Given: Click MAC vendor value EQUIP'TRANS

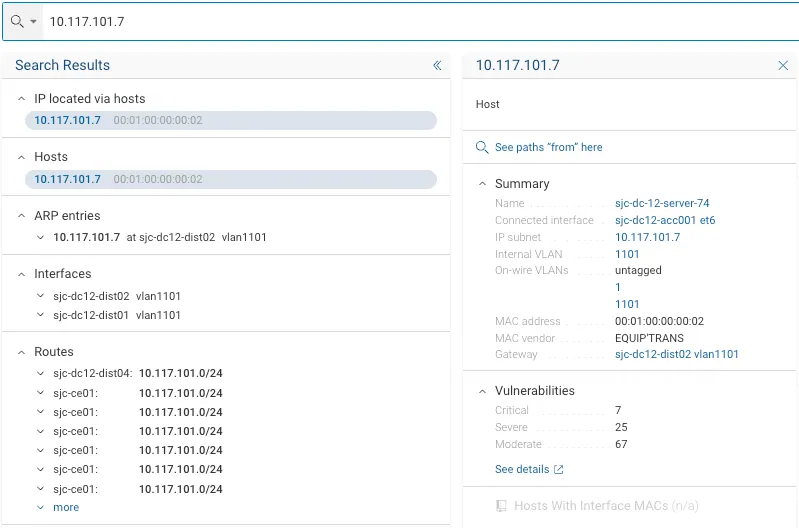Looking at the screenshot, I should (x=649, y=338).
